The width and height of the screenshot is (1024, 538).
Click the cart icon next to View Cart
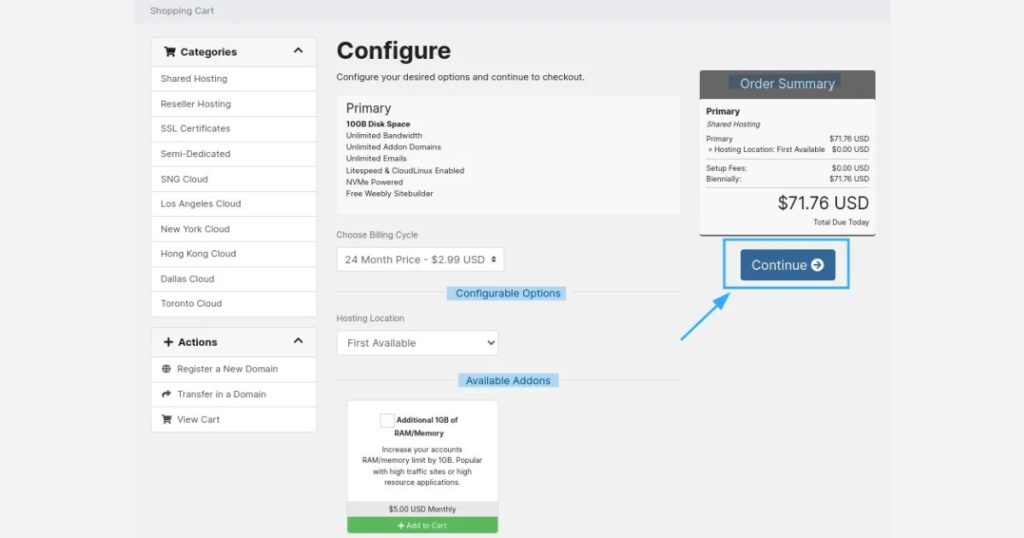point(167,419)
